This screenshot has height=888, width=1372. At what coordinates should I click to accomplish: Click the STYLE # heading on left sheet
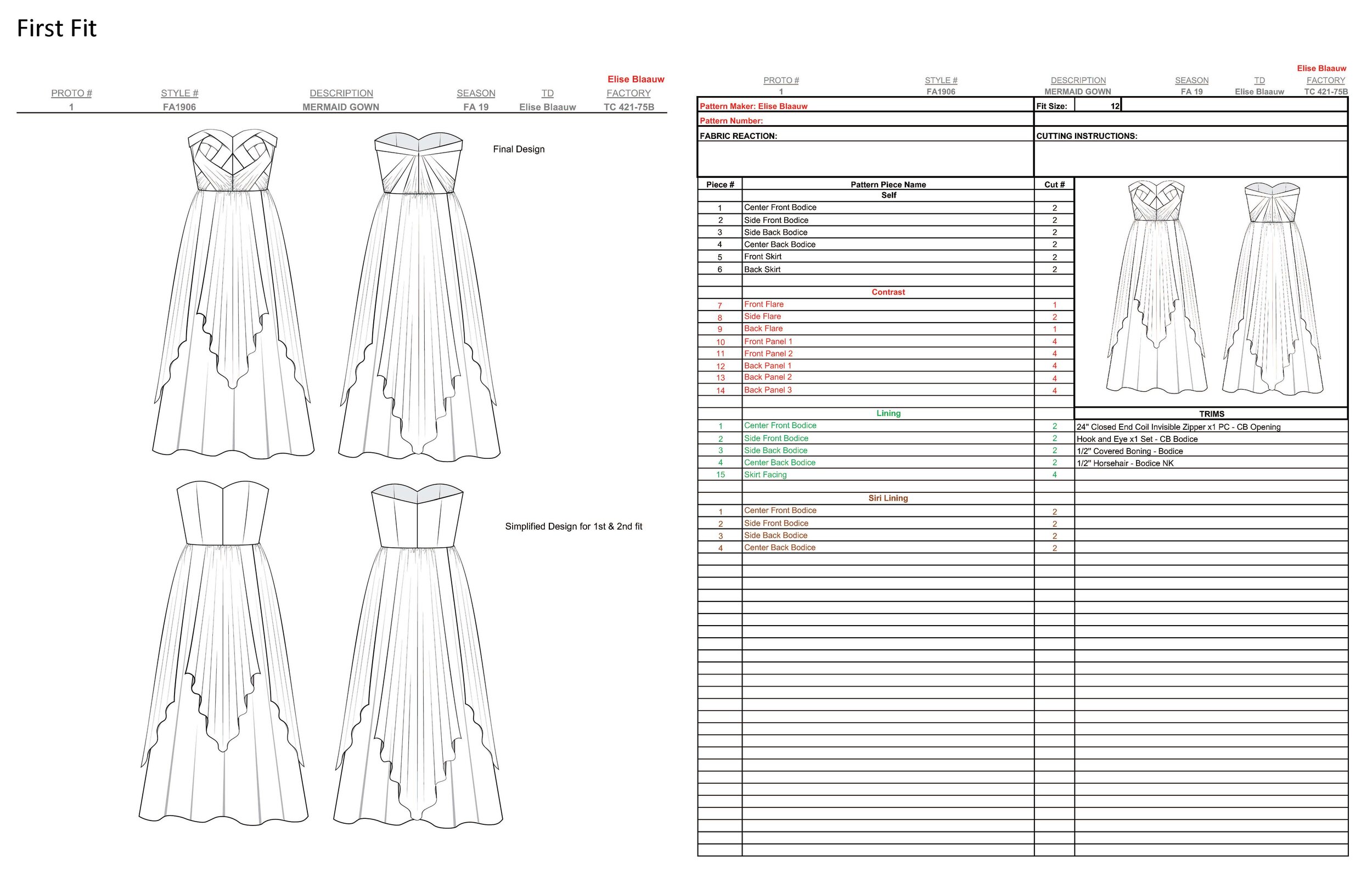click(x=179, y=93)
